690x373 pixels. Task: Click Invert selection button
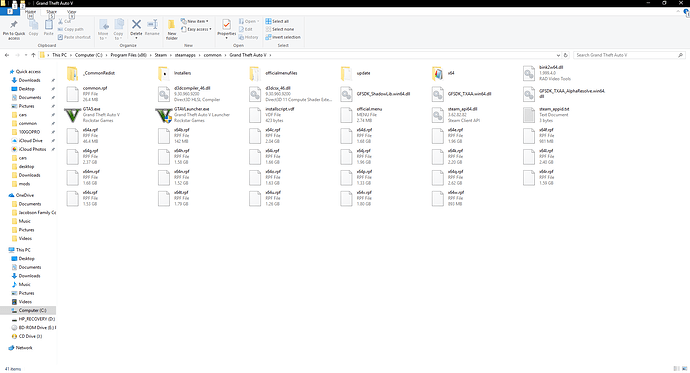coord(283,37)
